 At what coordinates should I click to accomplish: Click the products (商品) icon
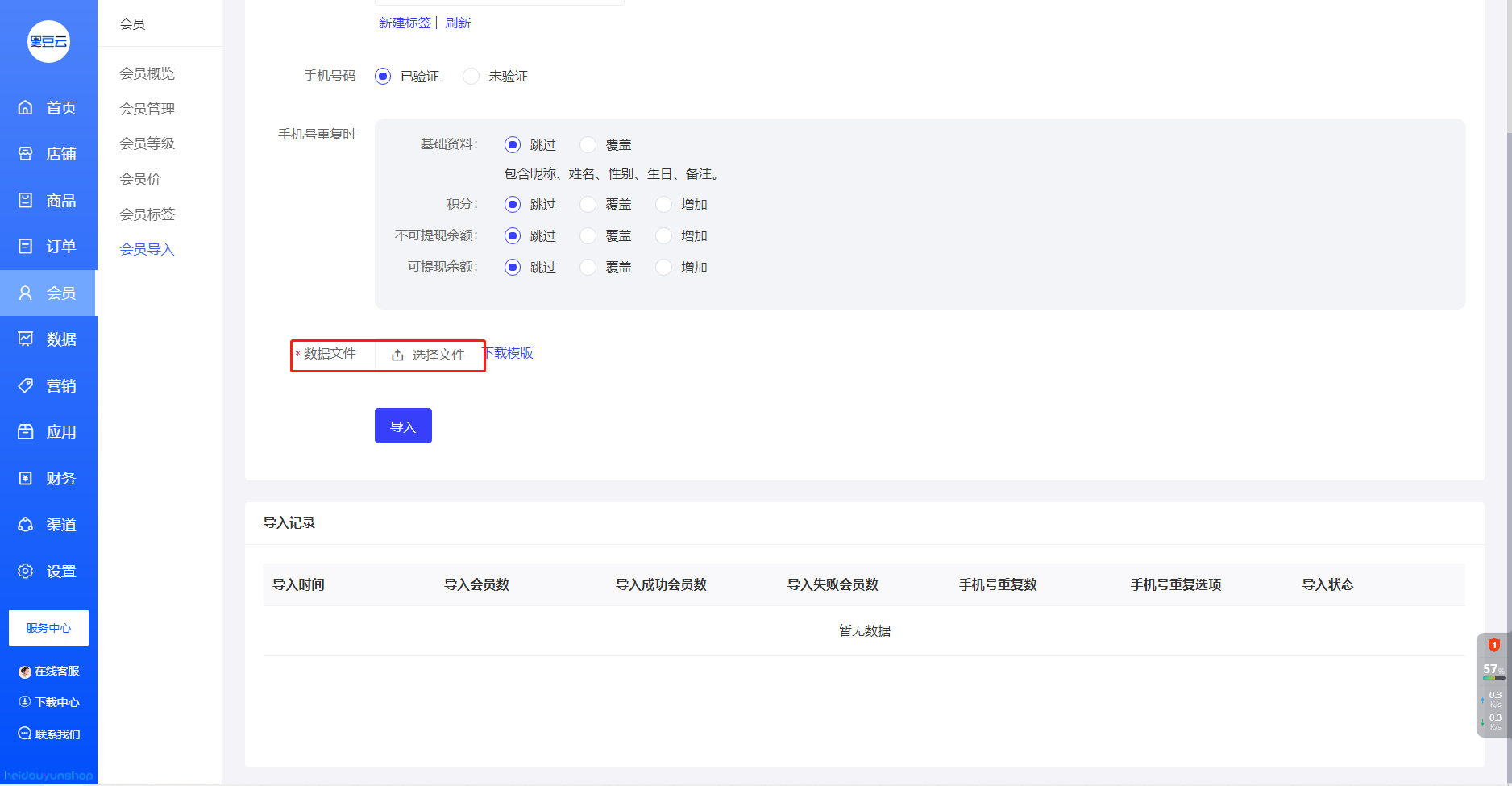tap(26, 200)
